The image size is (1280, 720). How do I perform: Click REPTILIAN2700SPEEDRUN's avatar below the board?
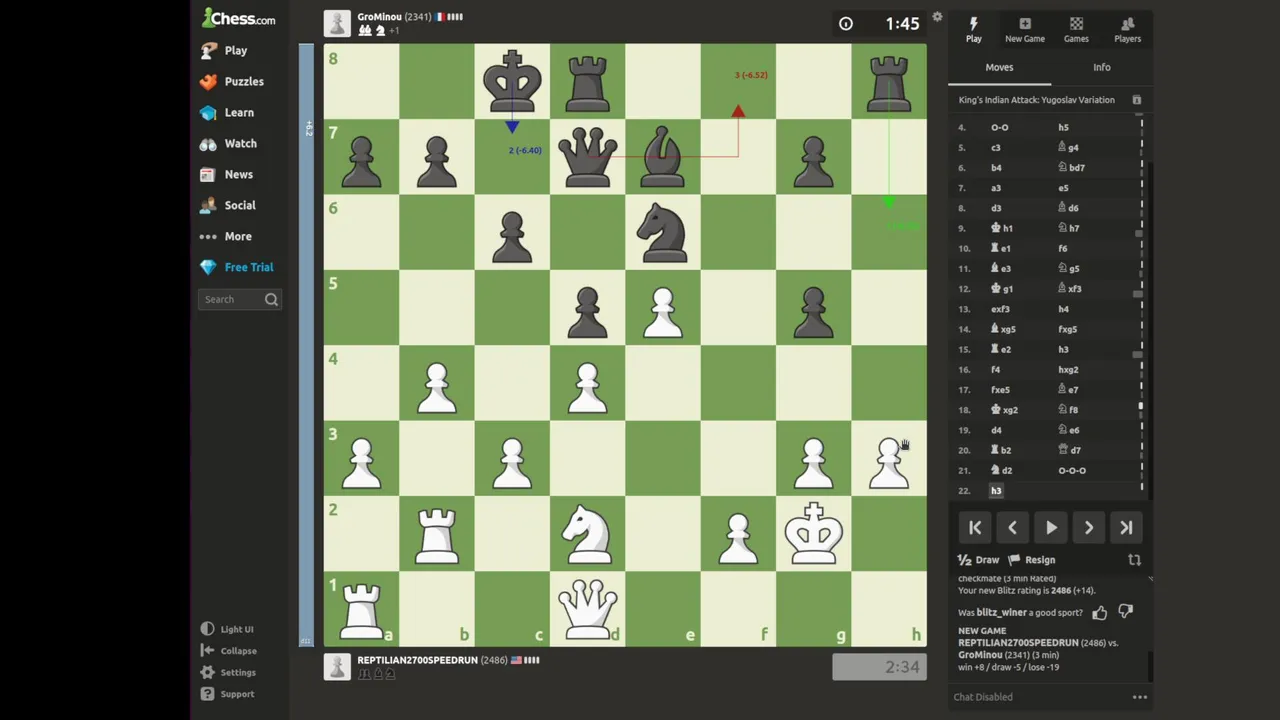coord(337,666)
